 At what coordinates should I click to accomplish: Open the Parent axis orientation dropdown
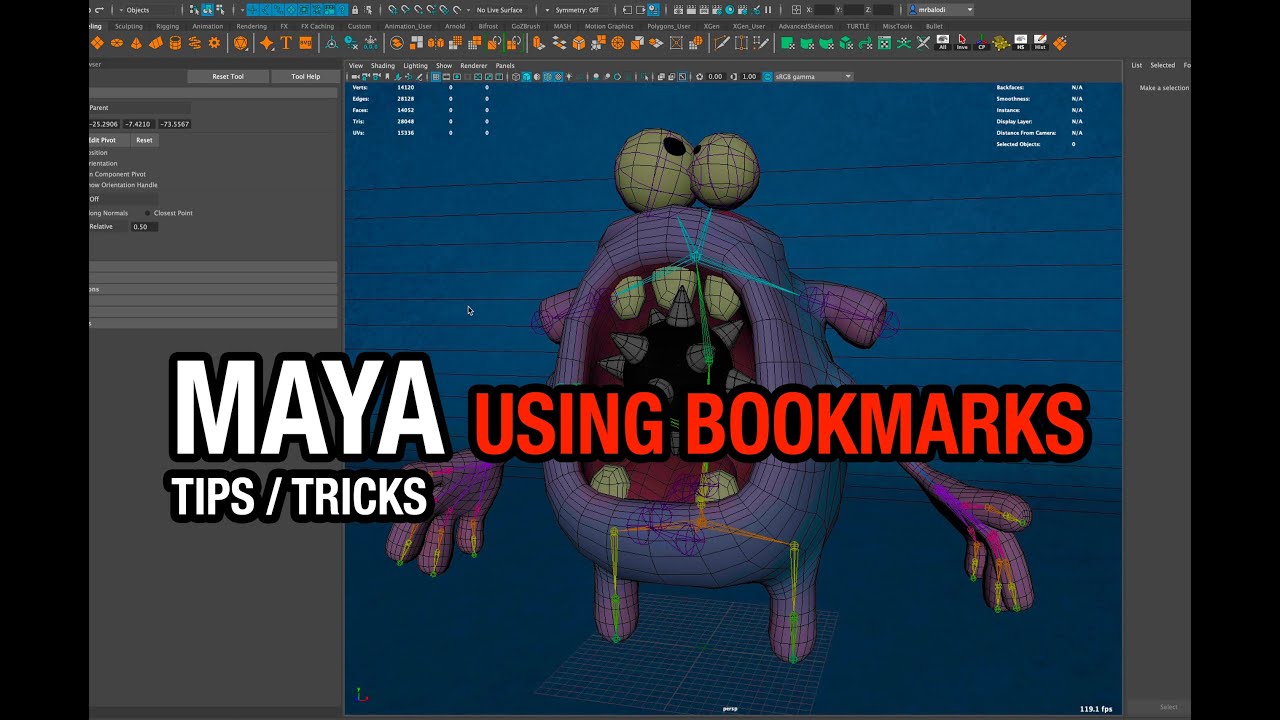pos(140,108)
